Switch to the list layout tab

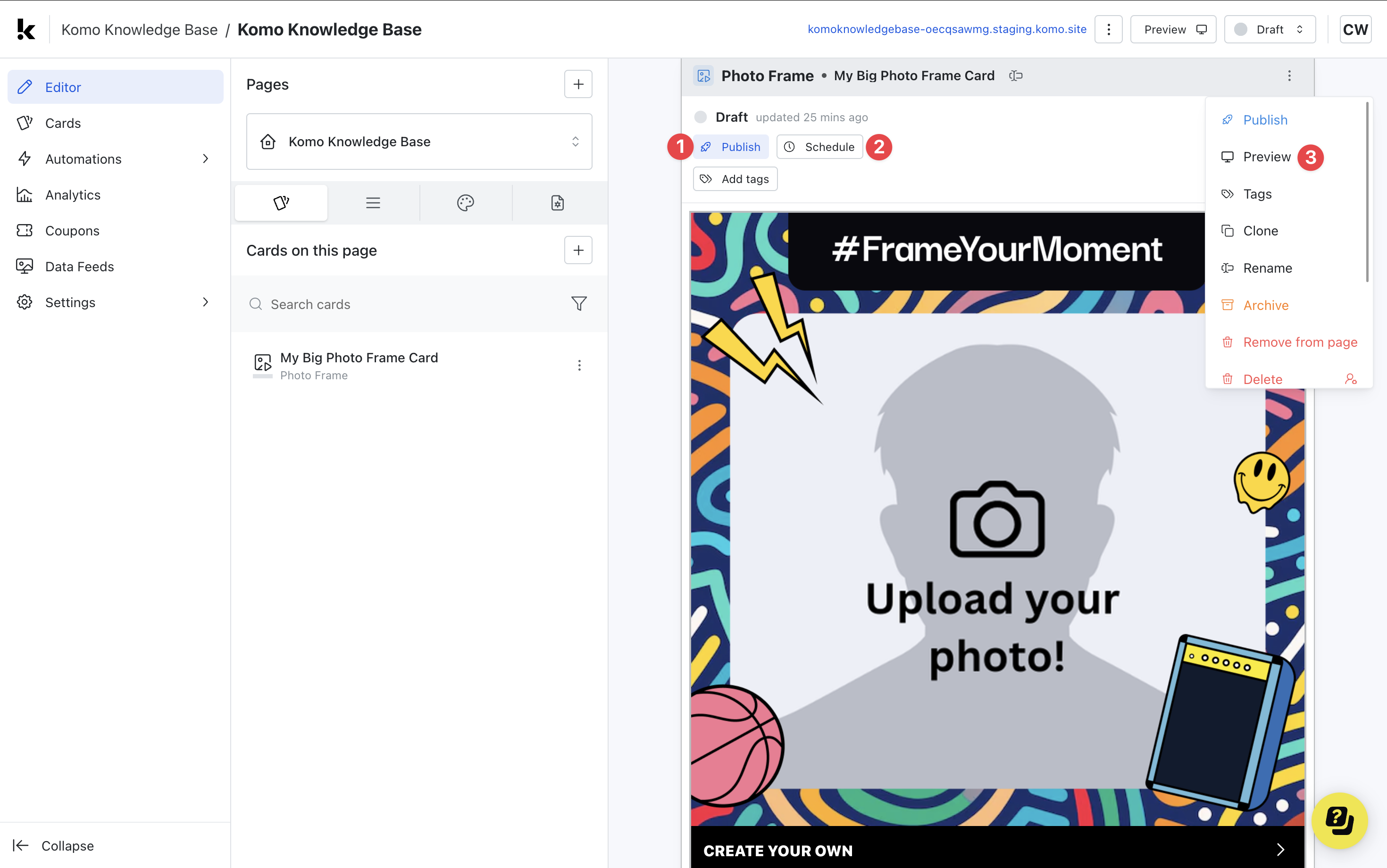(373, 203)
